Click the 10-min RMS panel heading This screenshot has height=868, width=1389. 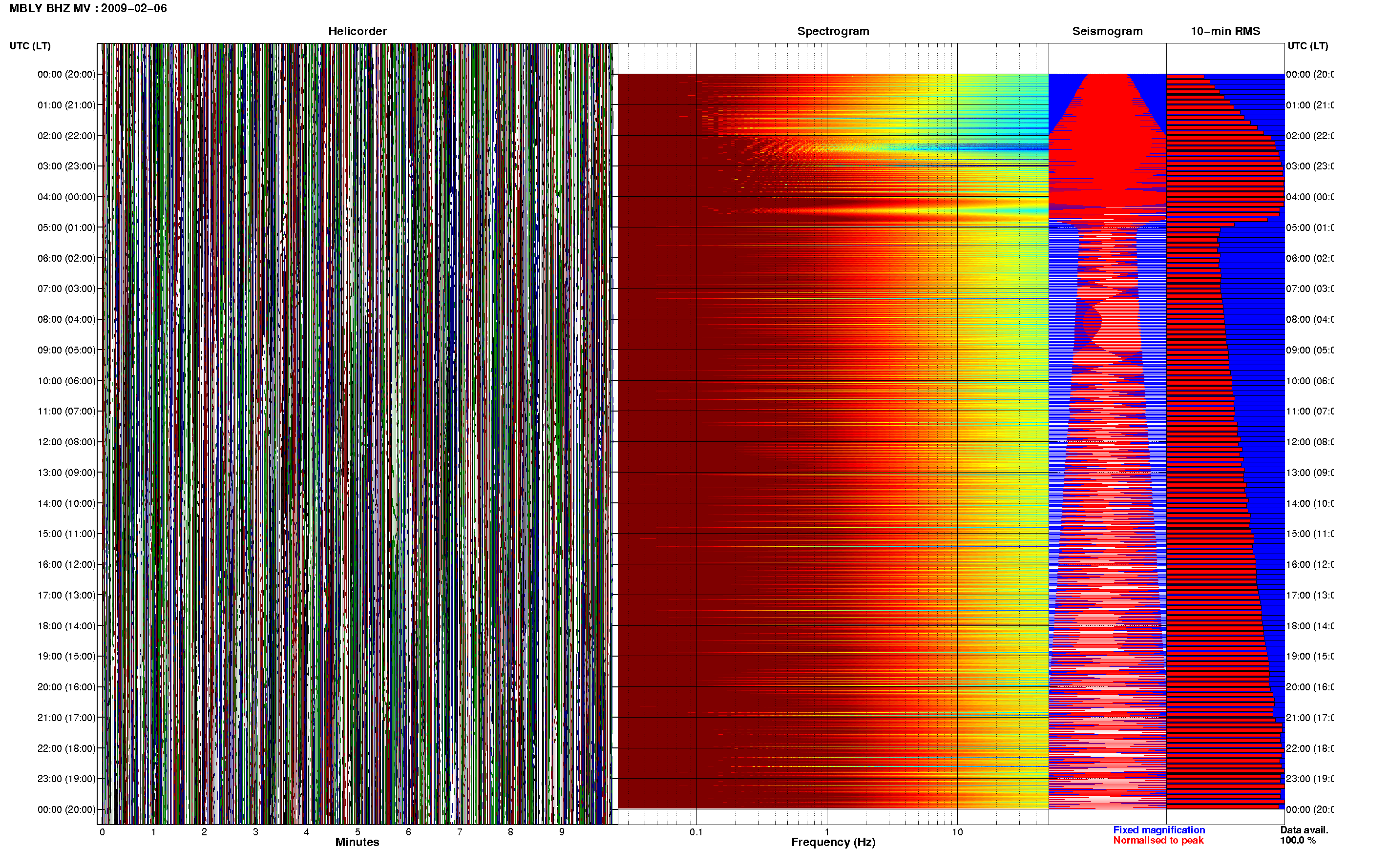click(x=1225, y=31)
